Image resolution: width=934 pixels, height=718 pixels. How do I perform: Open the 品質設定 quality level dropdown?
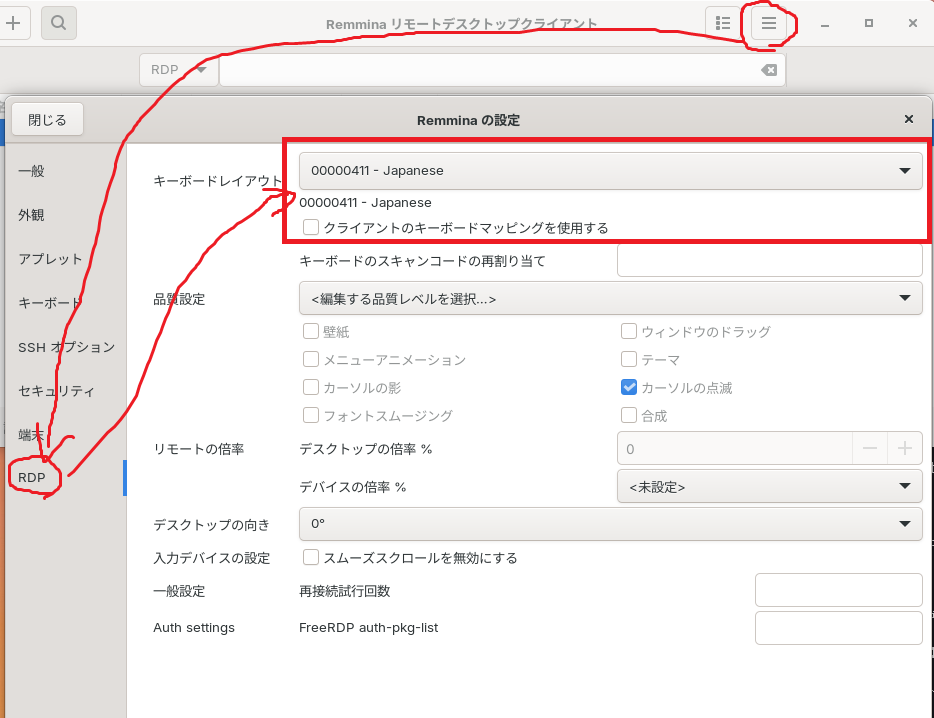611,299
